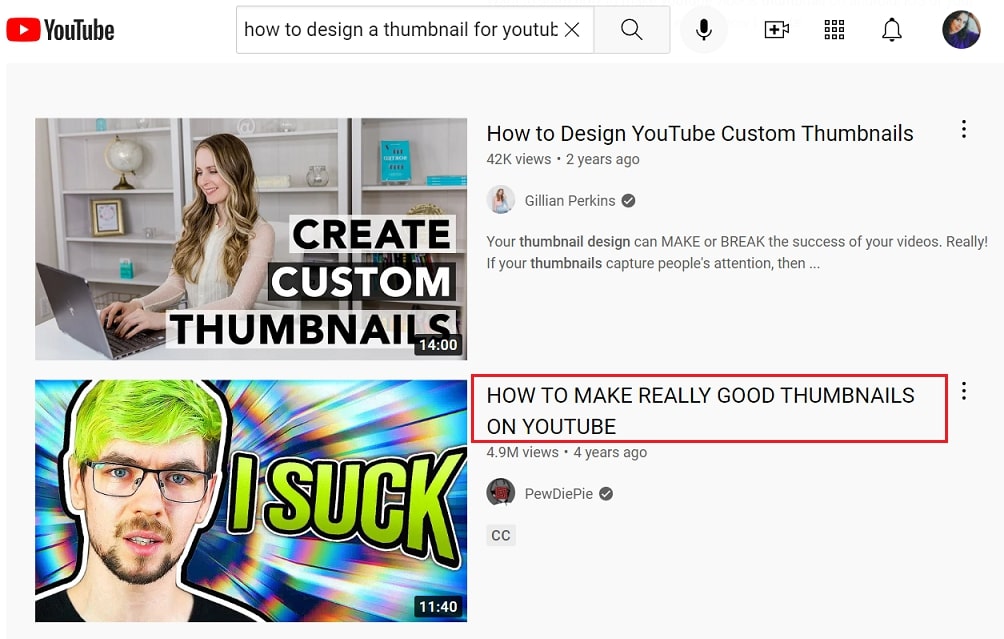Open "HOW TO MAKE REALLY GOOD THUMBNAILS" title
The image size is (1004, 639).
click(700, 410)
